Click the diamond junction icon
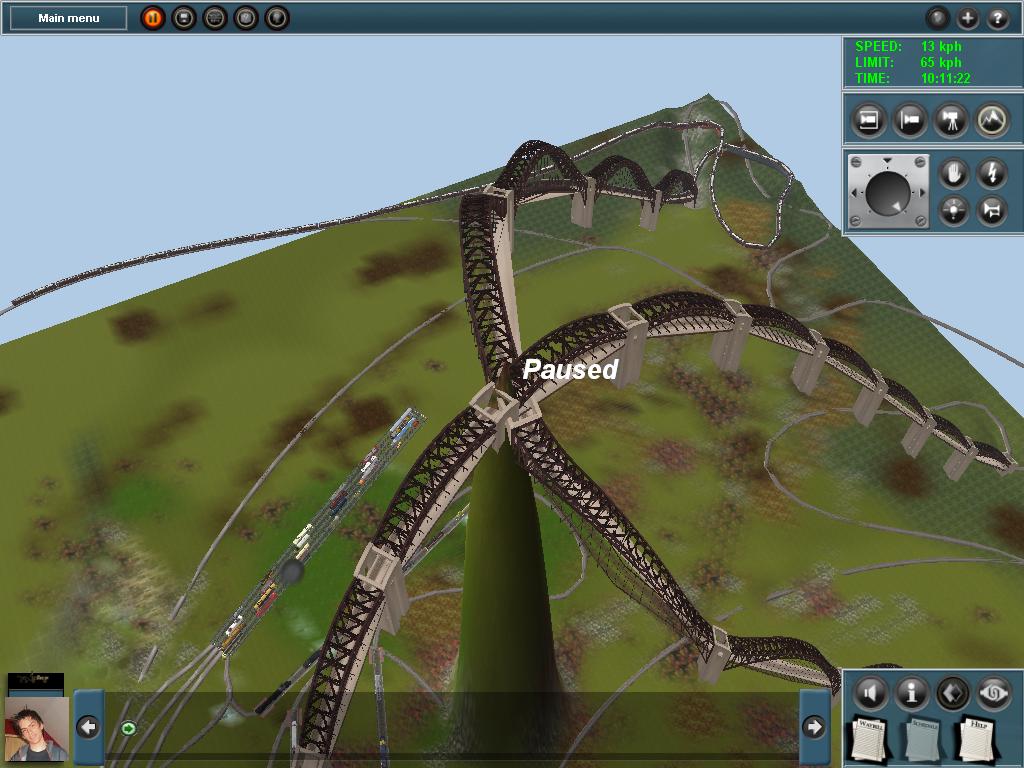The image size is (1024, 768). (952, 693)
